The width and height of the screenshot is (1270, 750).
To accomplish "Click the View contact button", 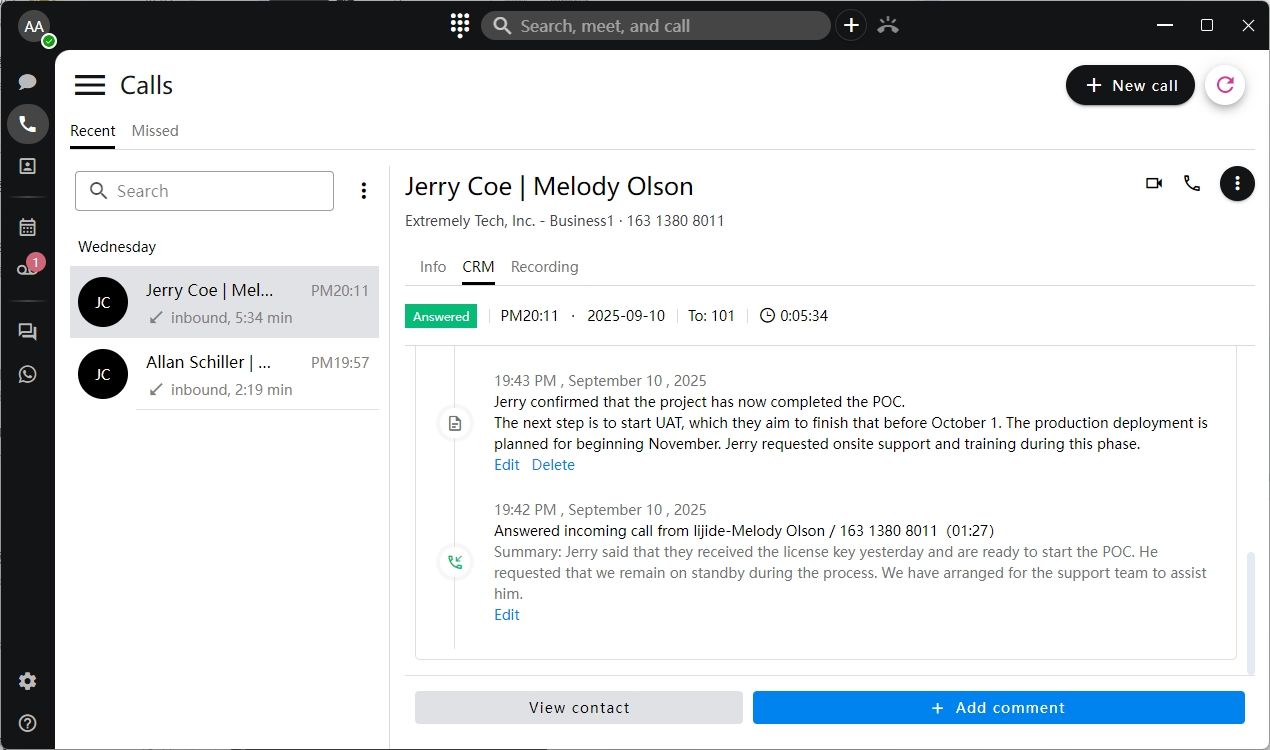I will [x=579, y=708].
